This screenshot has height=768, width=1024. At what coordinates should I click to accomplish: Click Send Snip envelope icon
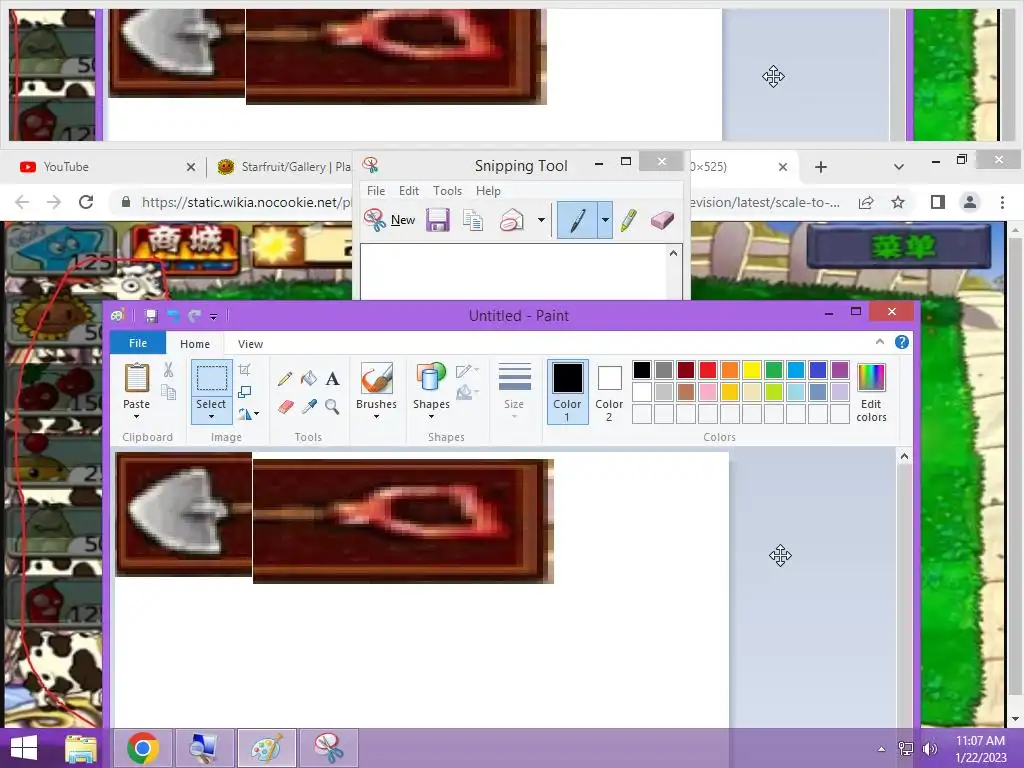(511, 221)
